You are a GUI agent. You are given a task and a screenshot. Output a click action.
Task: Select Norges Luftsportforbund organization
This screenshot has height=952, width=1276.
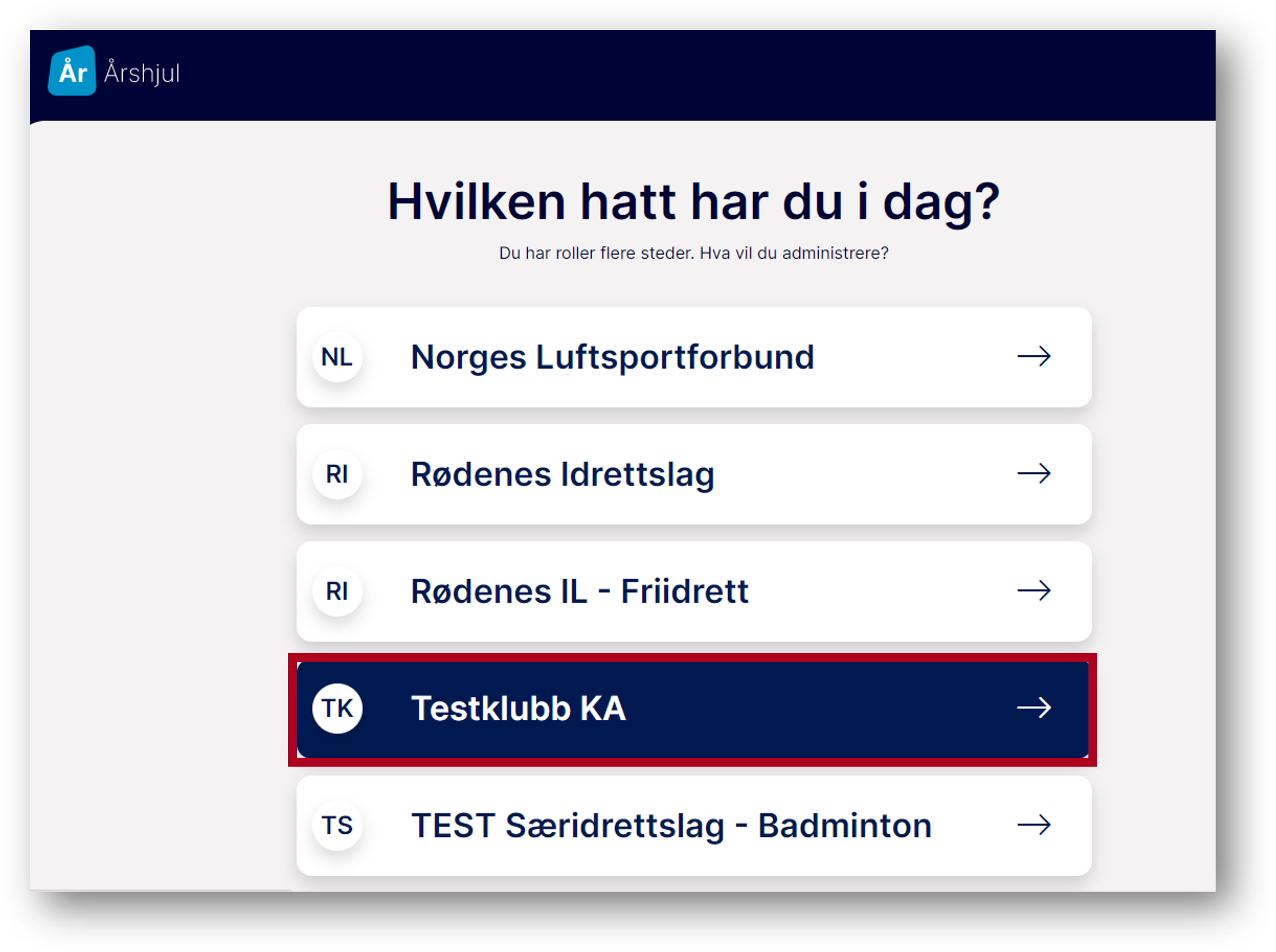point(694,357)
